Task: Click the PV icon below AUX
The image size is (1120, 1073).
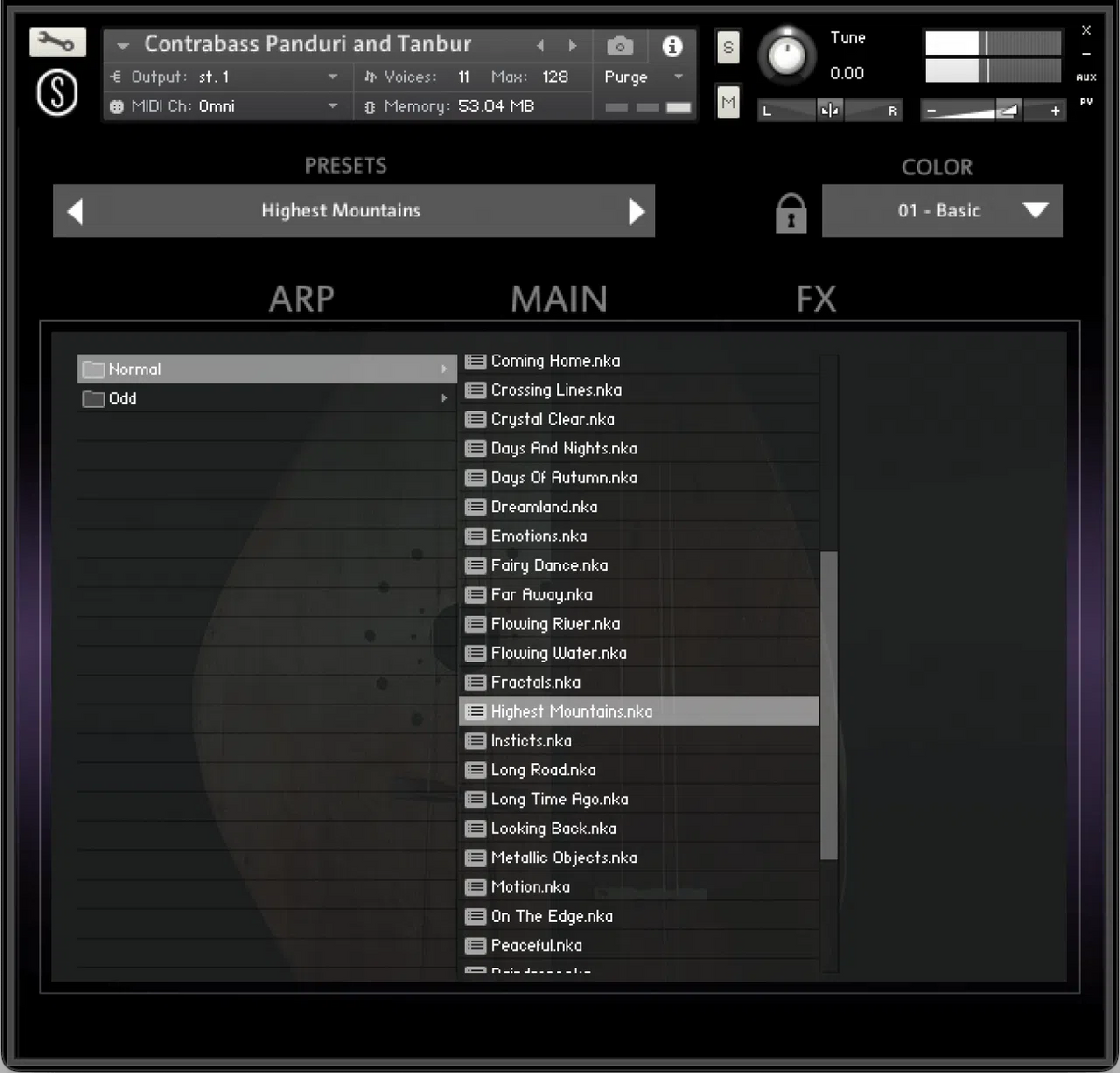Action: [1085, 100]
